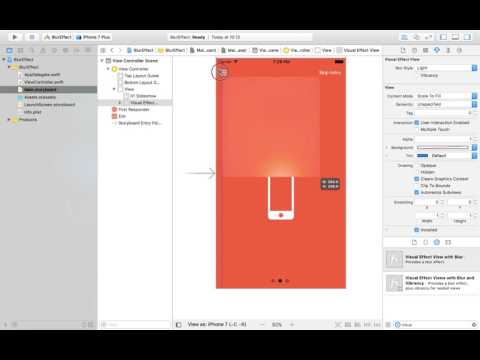480x360 pixels.
Task: Toggle User Interaction Enabled checkbox
Action: (x=417, y=123)
